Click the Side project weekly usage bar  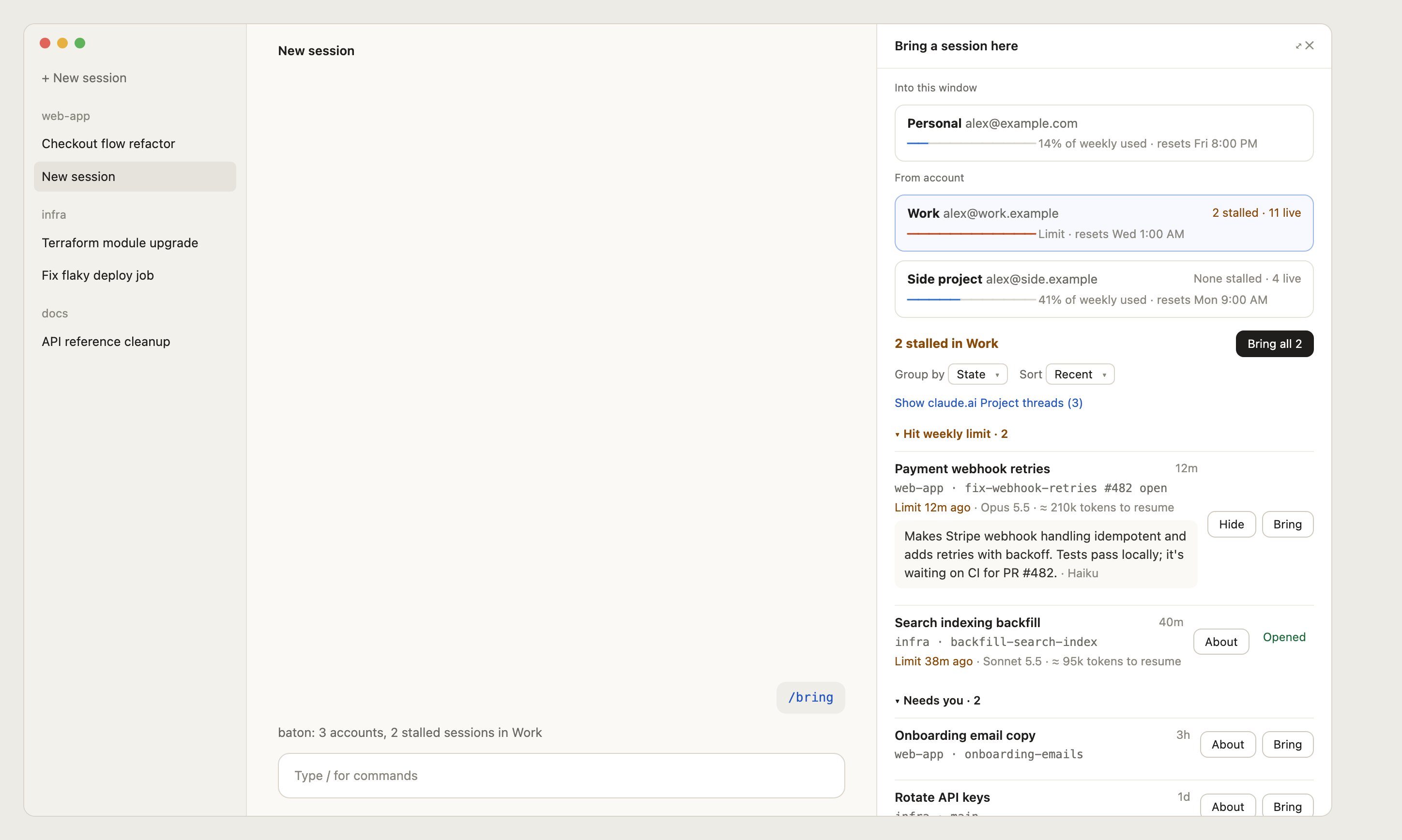(x=971, y=300)
